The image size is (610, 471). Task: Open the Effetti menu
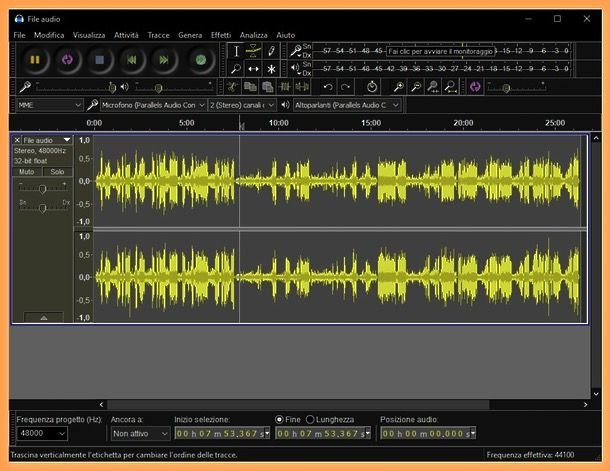click(x=221, y=35)
